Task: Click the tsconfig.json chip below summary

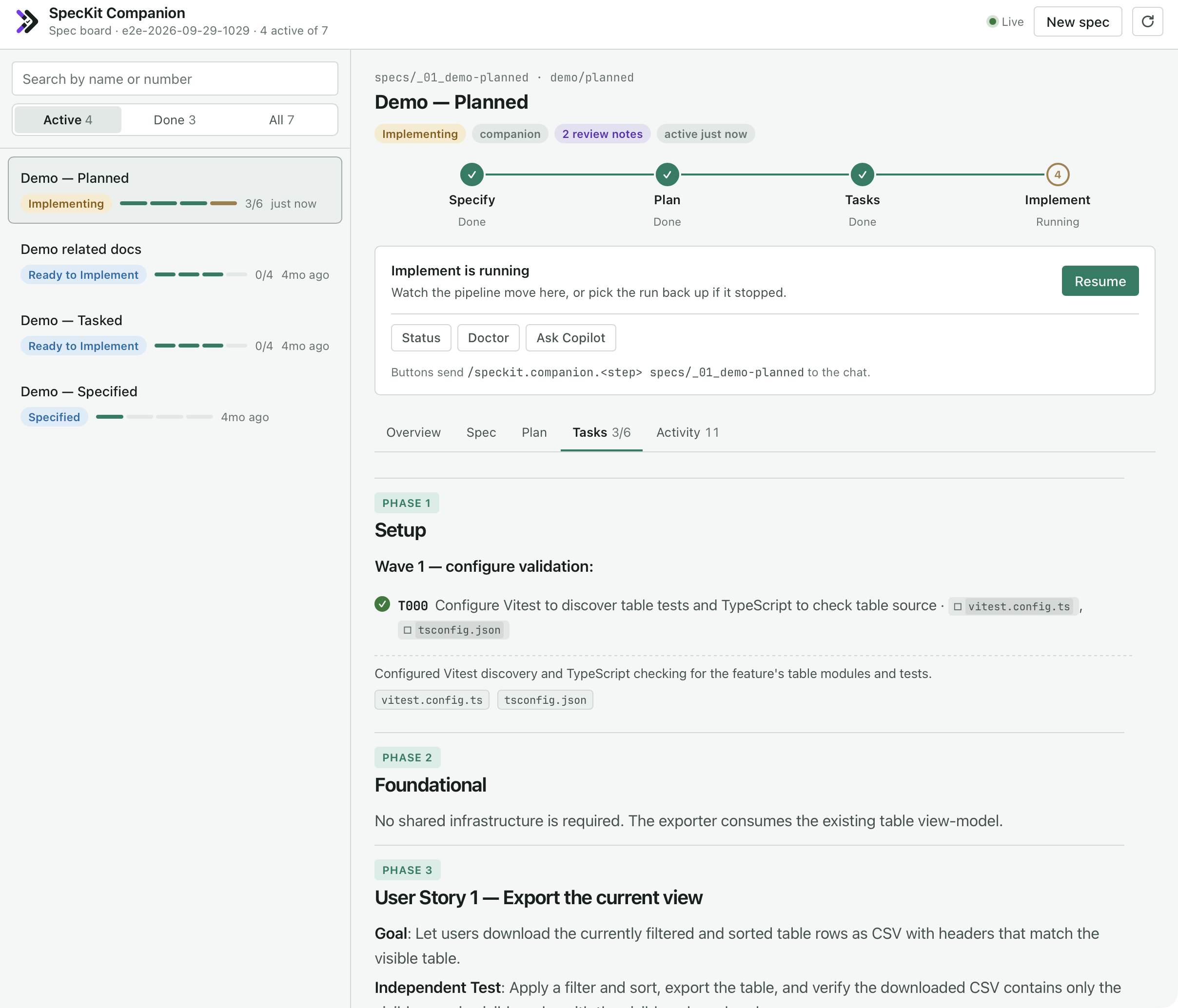Action: point(545,700)
